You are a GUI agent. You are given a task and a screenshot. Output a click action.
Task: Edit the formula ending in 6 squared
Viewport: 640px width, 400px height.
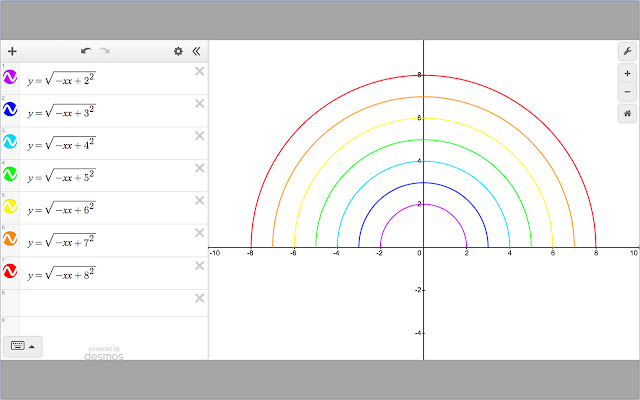coord(62,207)
